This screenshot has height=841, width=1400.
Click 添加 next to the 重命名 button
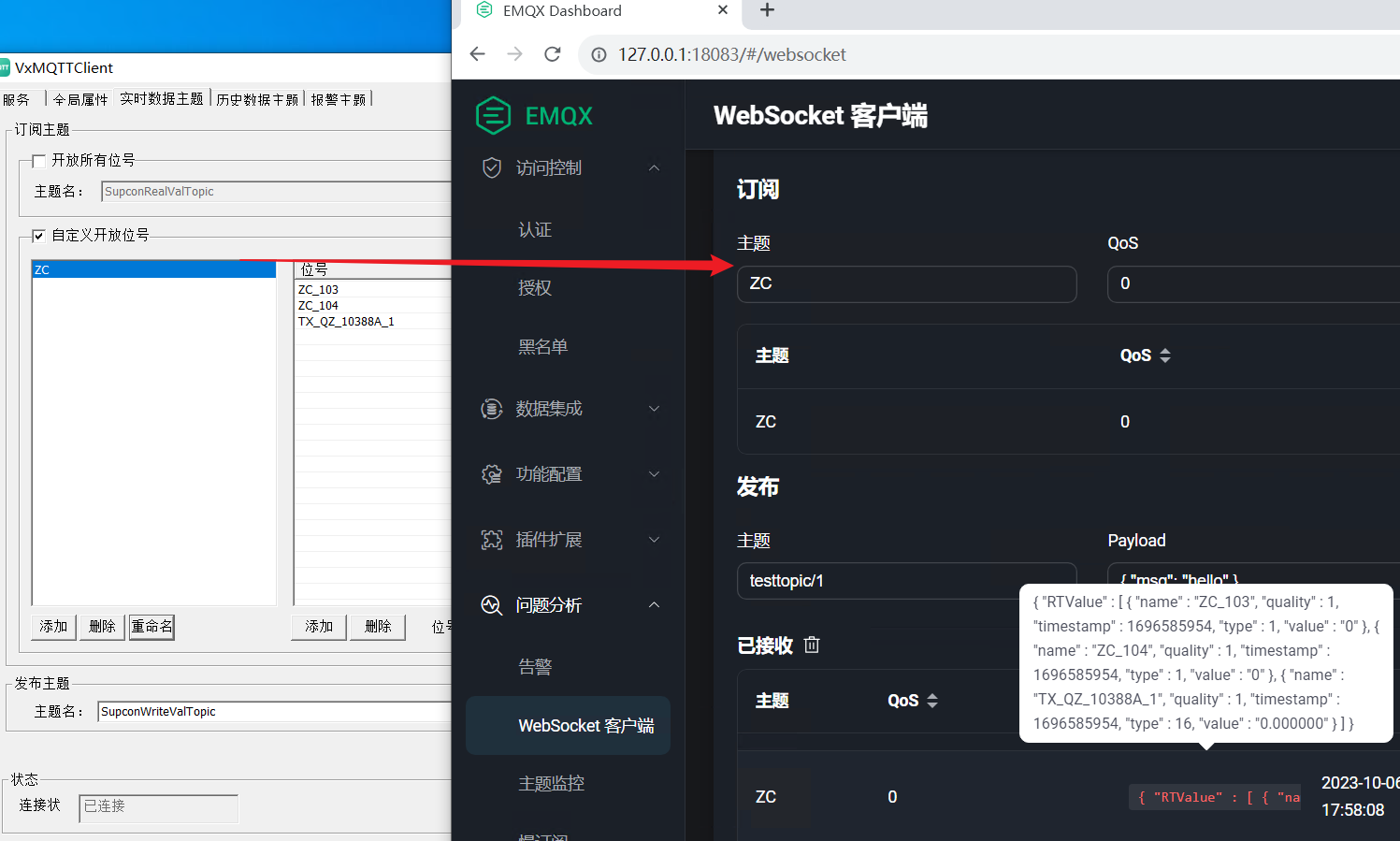pyautogui.click(x=53, y=627)
